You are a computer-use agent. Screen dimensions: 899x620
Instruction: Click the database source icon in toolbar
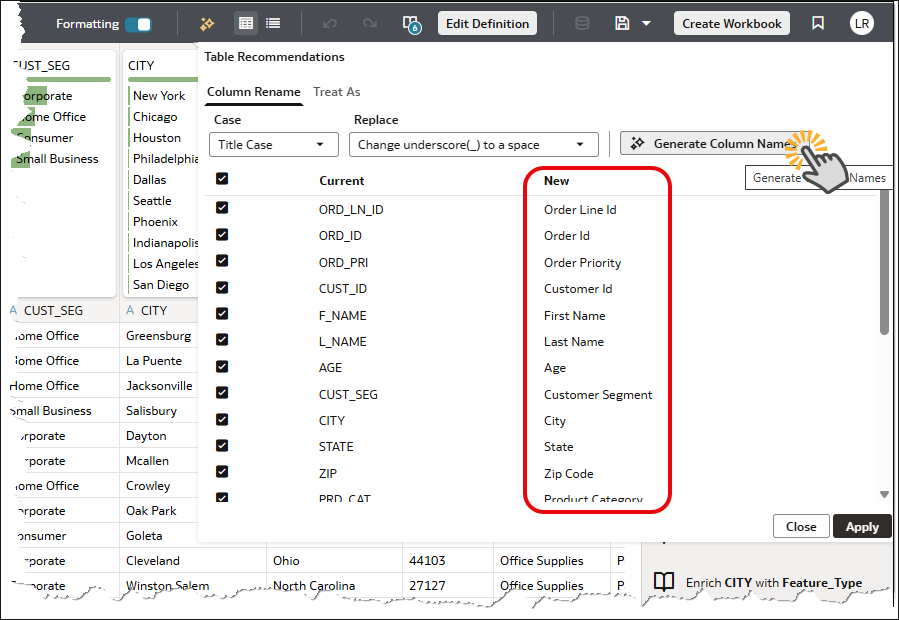tap(581, 23)
